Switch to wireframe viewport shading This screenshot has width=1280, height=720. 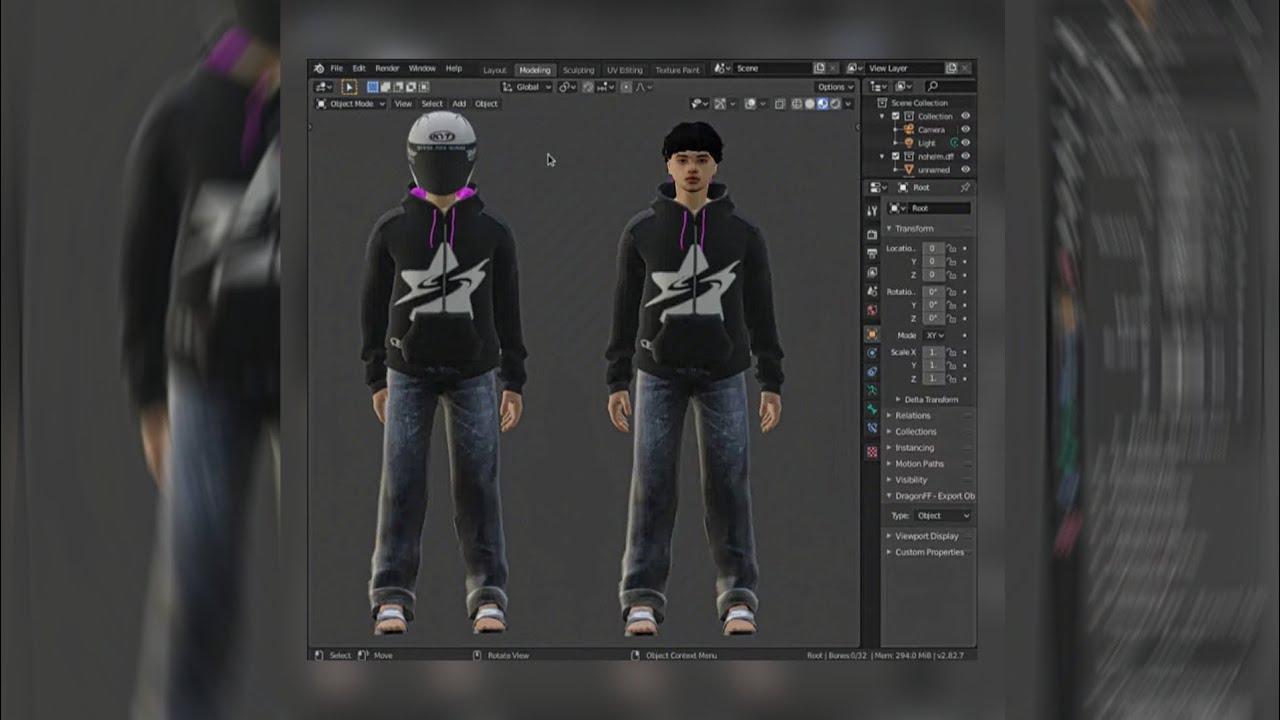pos(797,103)
